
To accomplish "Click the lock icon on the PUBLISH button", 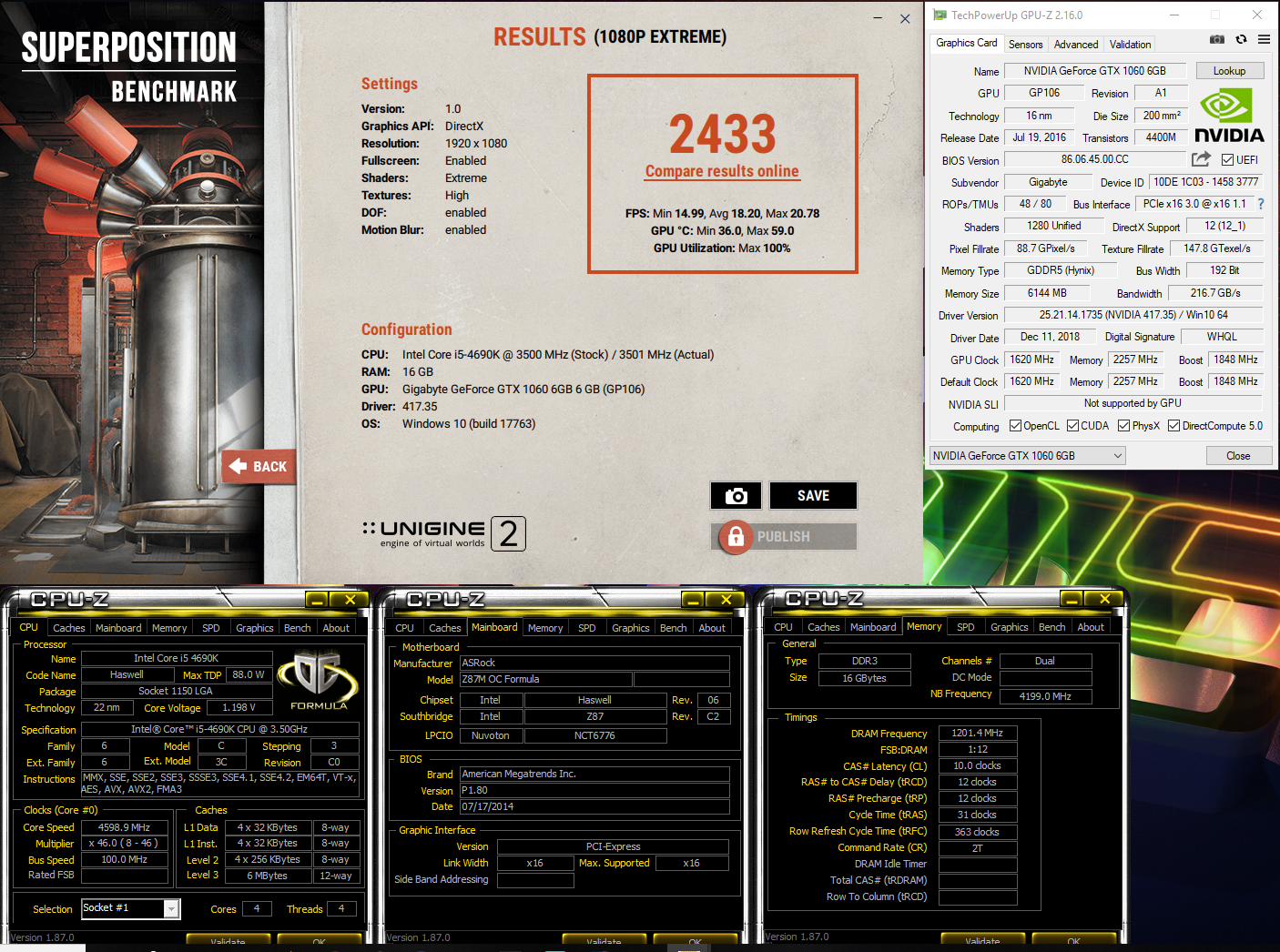I will pyautogui.click(x=737, y=536).
